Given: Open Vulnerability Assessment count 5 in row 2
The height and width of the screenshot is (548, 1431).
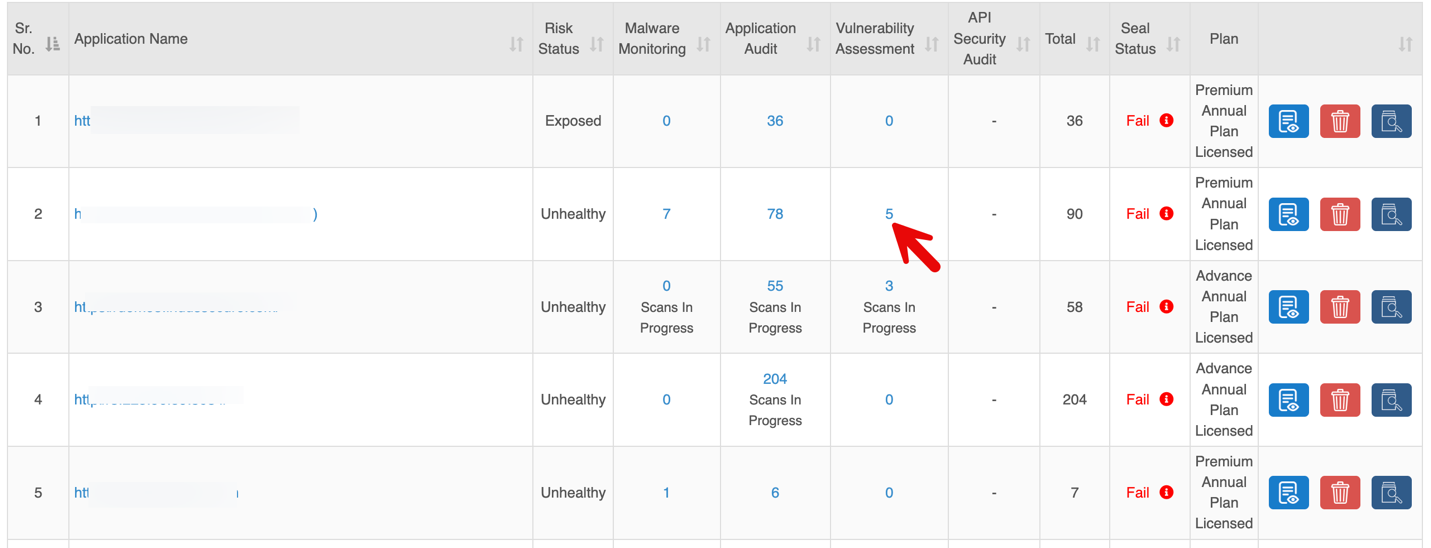Looking at the screenshot, I should click(x=889, y=214).
